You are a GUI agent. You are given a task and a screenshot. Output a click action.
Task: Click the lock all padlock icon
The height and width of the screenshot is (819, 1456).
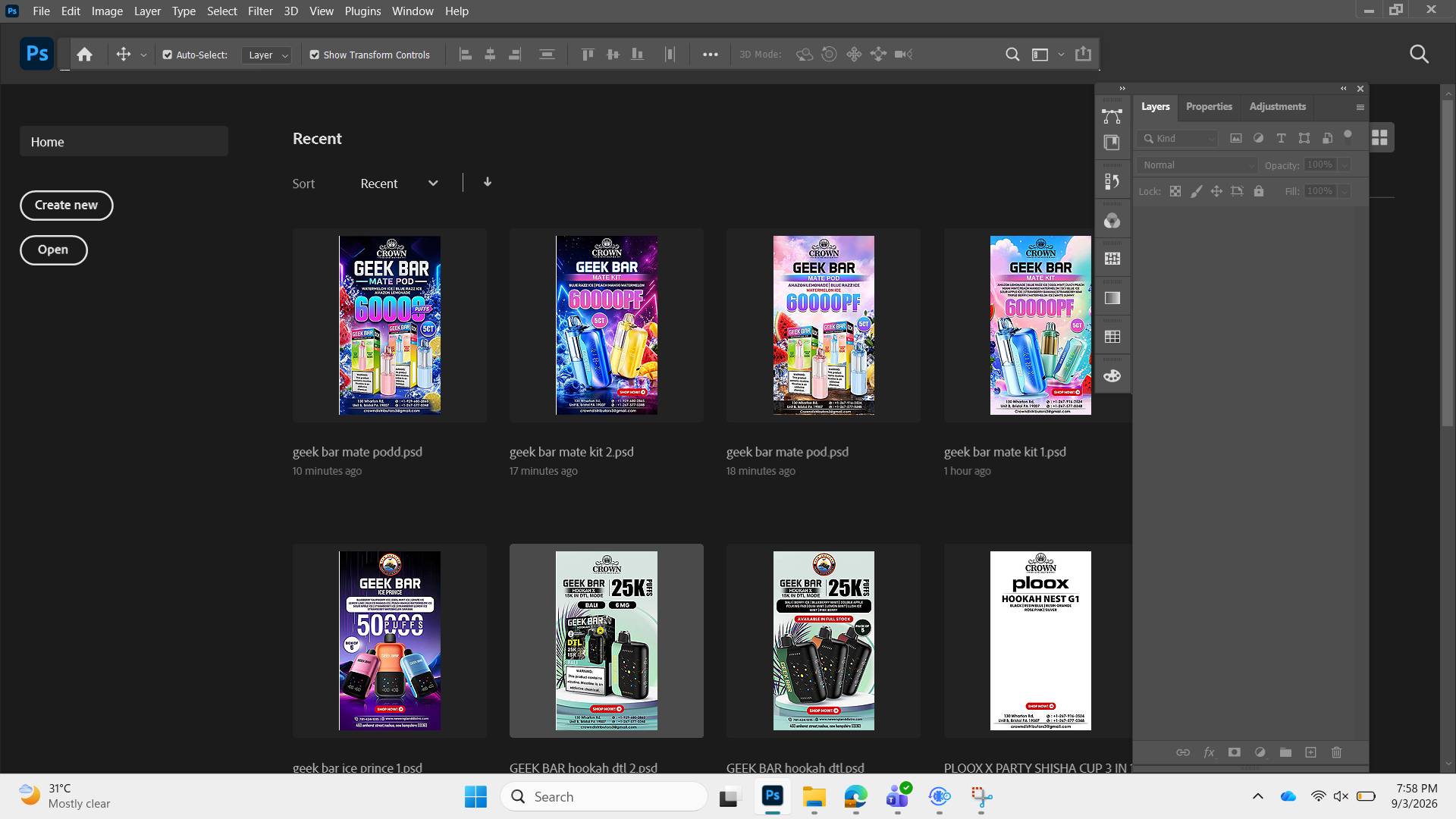[x=1259, y=191]
